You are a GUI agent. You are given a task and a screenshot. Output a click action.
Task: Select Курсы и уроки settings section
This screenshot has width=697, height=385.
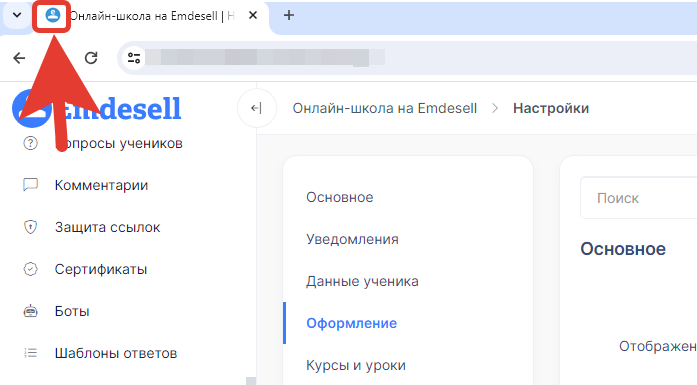[x=356, y=365]
